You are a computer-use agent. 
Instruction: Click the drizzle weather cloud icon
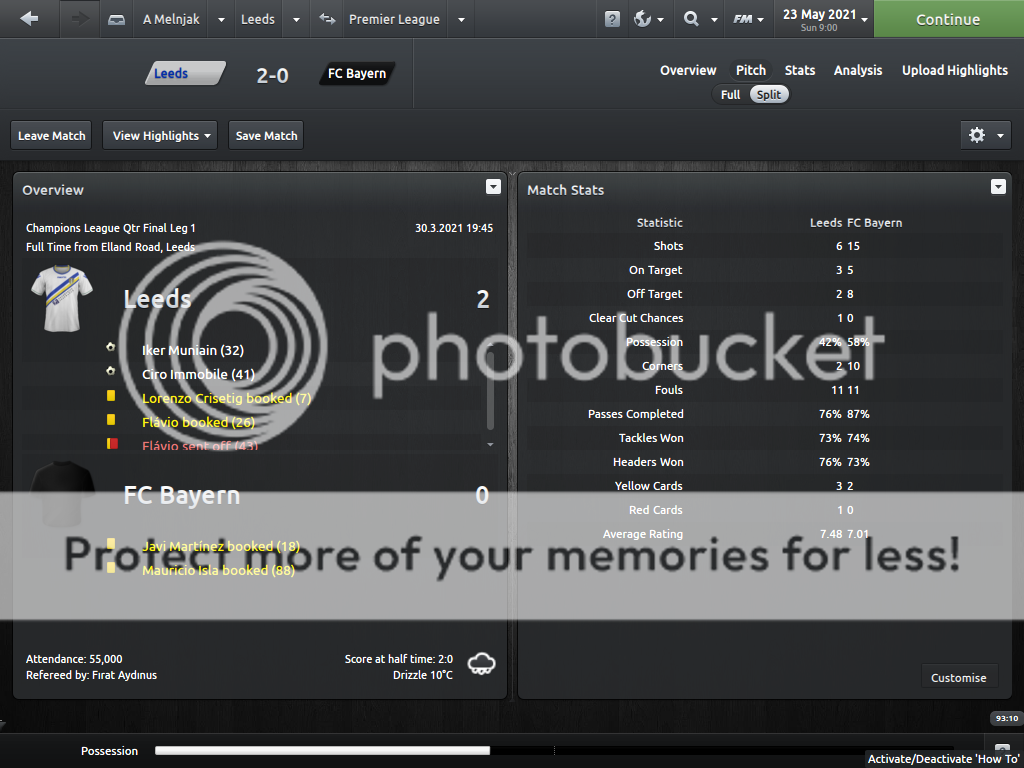482,664
